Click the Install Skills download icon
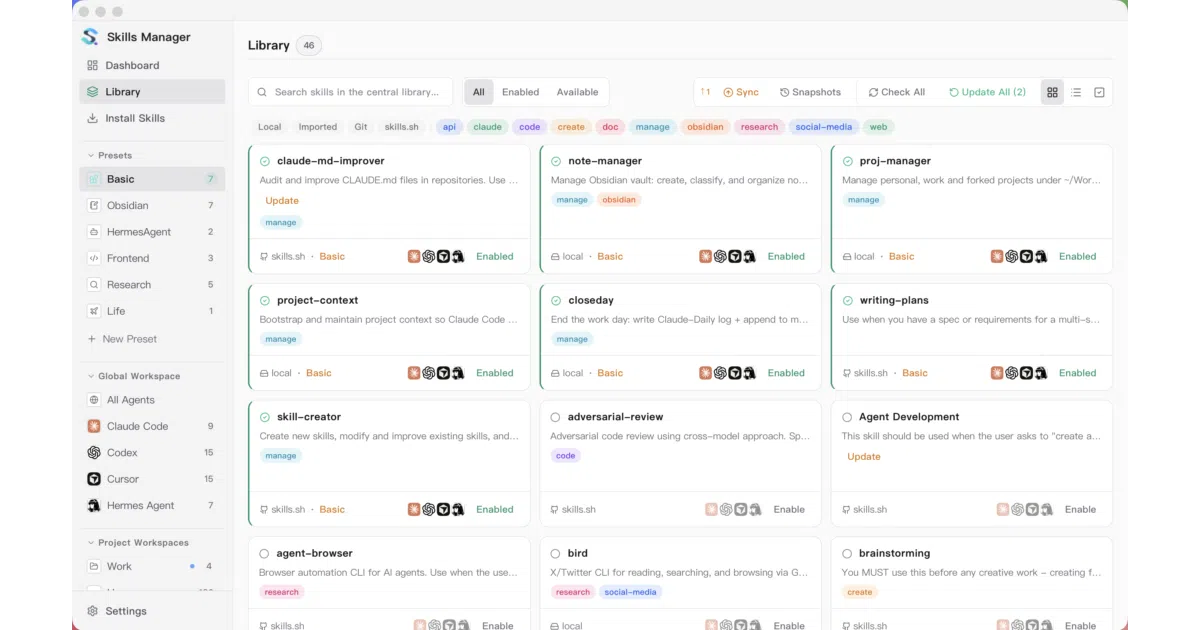The width and height of the screenshot is (1200, 630). point(93,118)
